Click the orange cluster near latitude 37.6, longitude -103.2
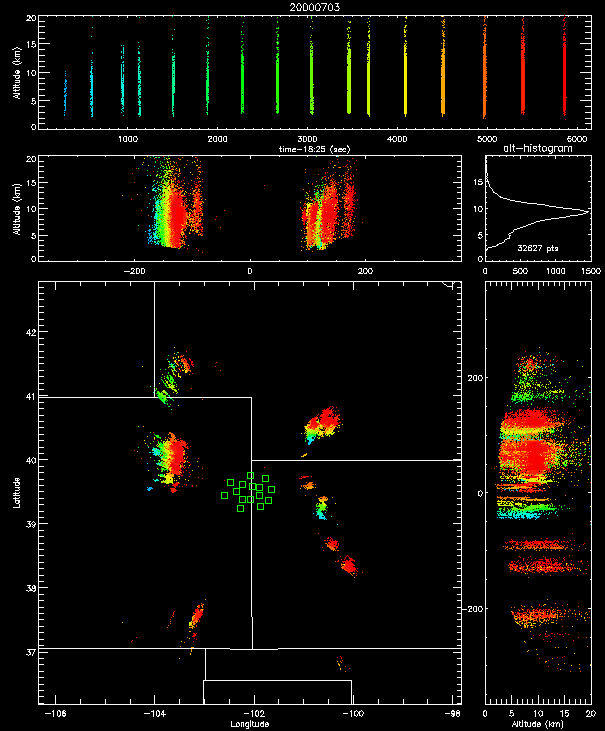605x731 pixels. click(x=197, y=615)
